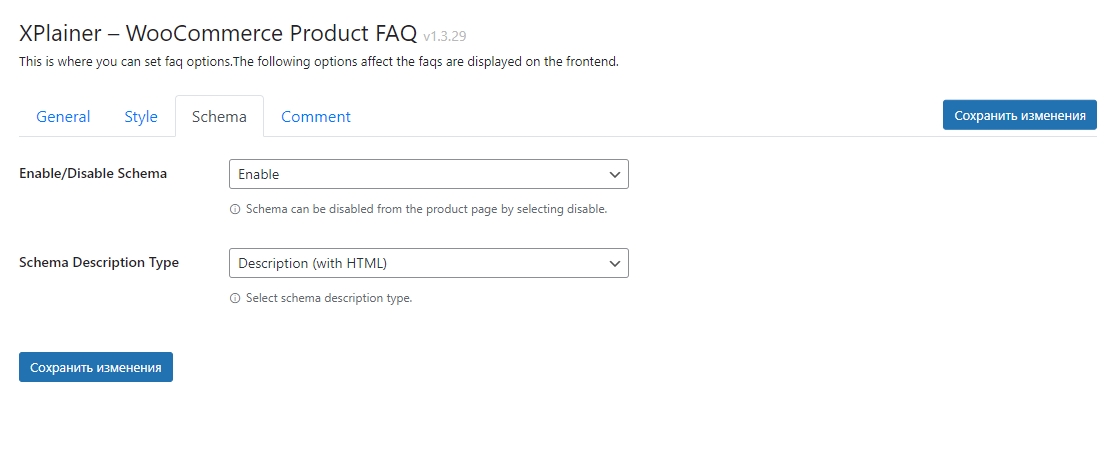Select the Schema tab
The width and height of the screenshot is (1107, 453).
(x=219, y=116)
